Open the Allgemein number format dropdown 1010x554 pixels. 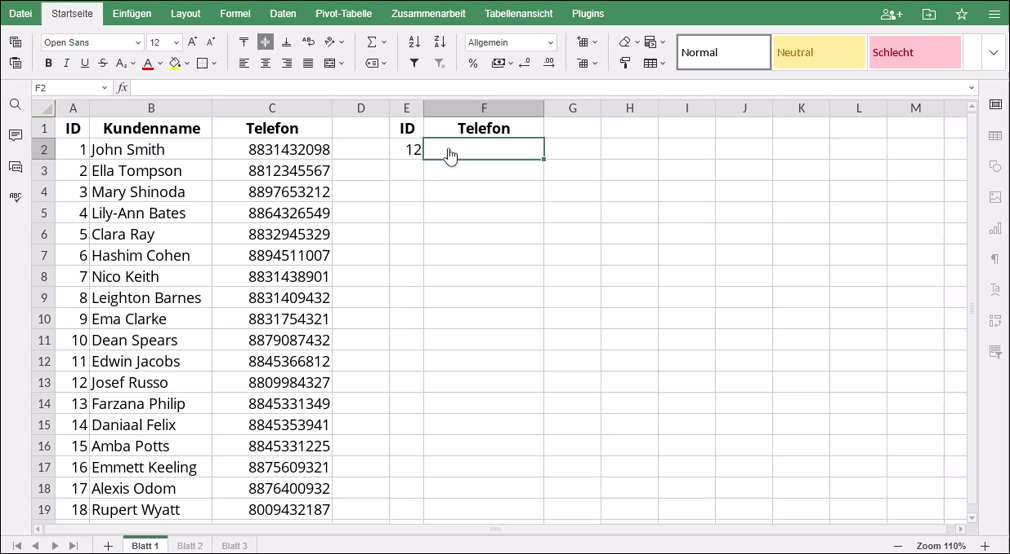pos(550,43)
